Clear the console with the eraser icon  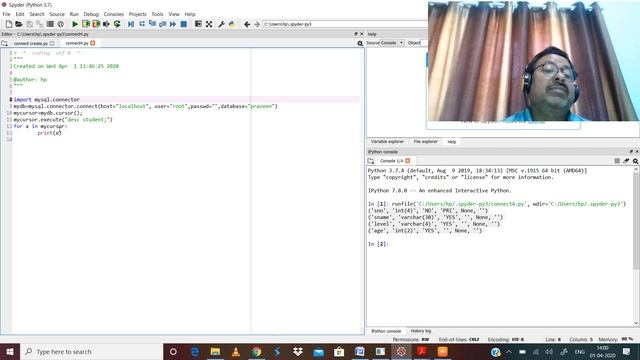point(626,161)
